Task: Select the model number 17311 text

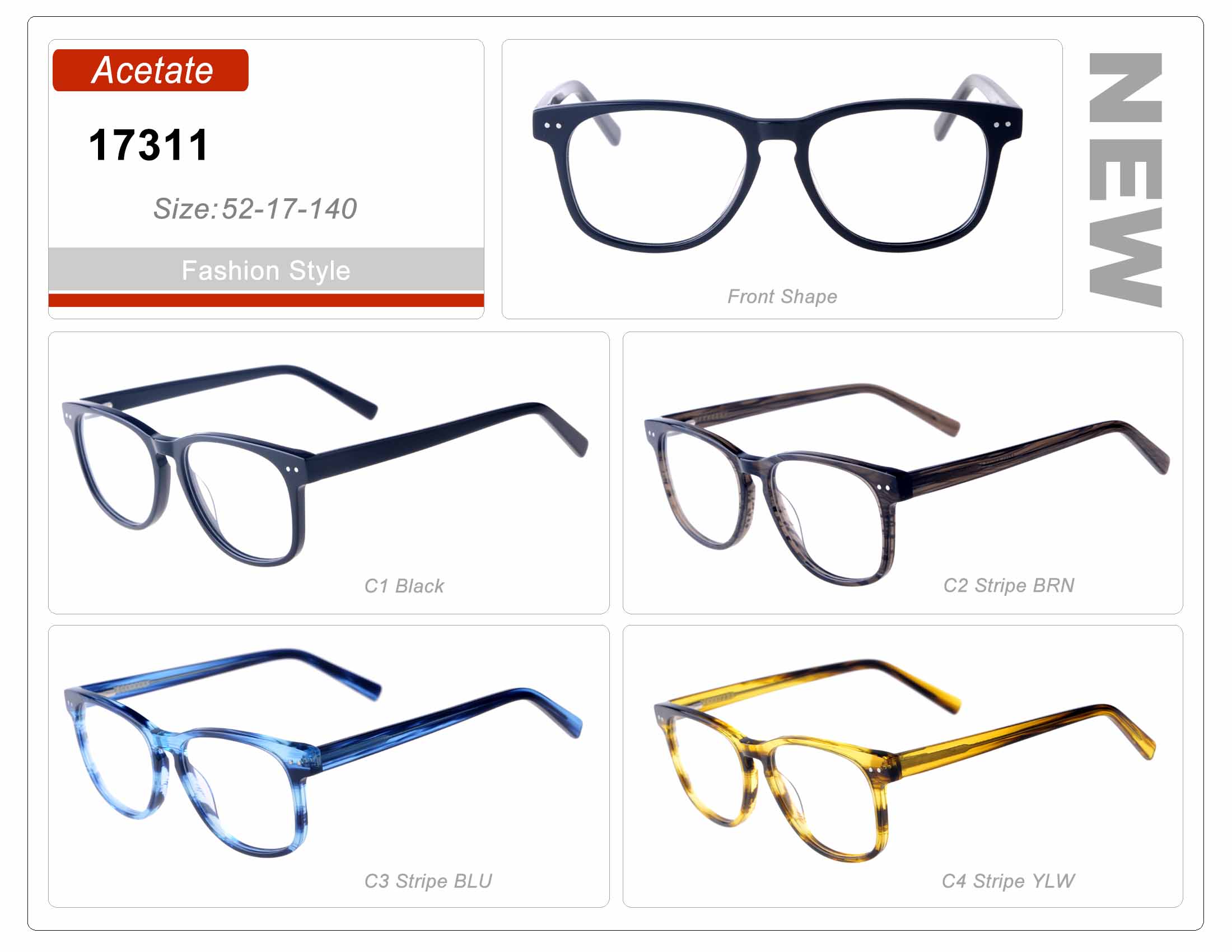Action: pos(149,145)
